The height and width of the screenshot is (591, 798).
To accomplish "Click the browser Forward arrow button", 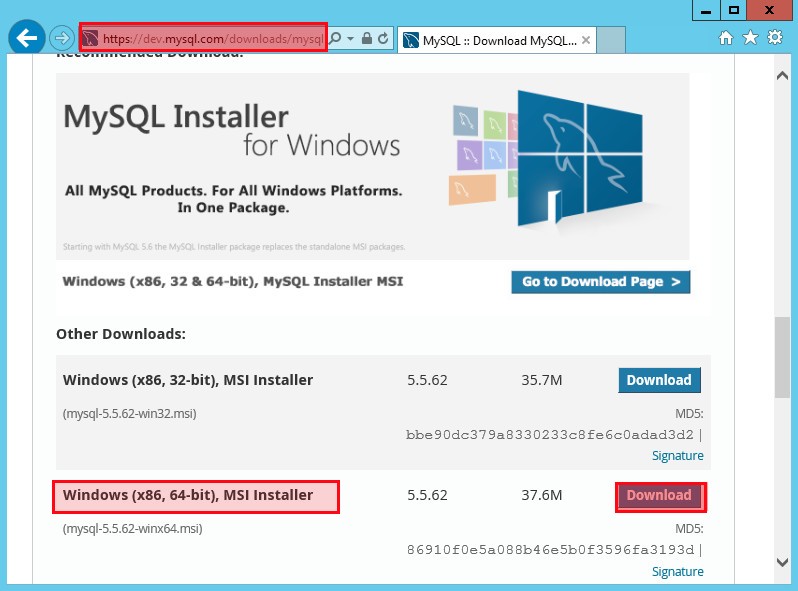I will (62, 38).
